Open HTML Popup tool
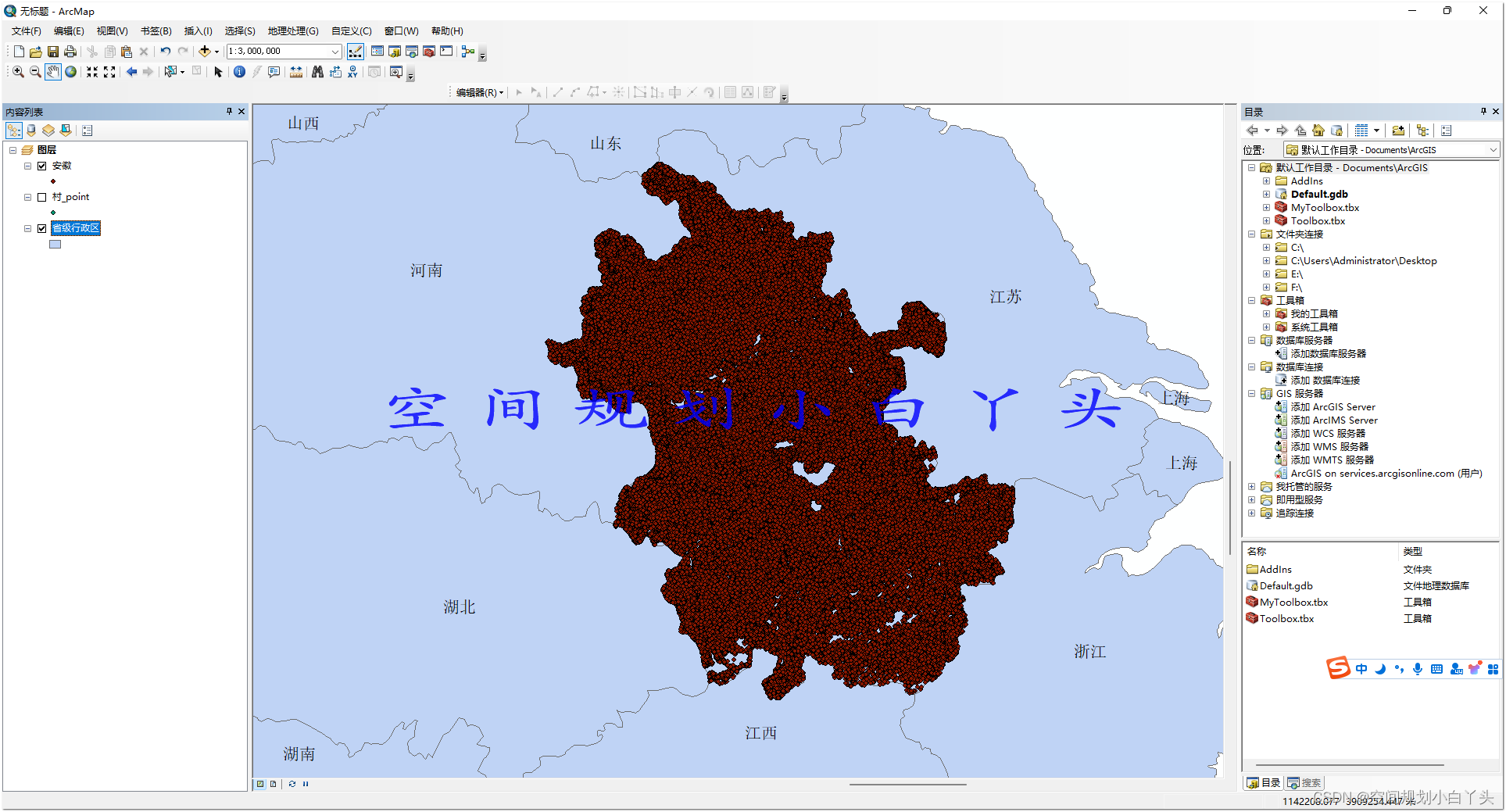The width and height of the screenshot is (1506, 812). (x=274, y=72)
